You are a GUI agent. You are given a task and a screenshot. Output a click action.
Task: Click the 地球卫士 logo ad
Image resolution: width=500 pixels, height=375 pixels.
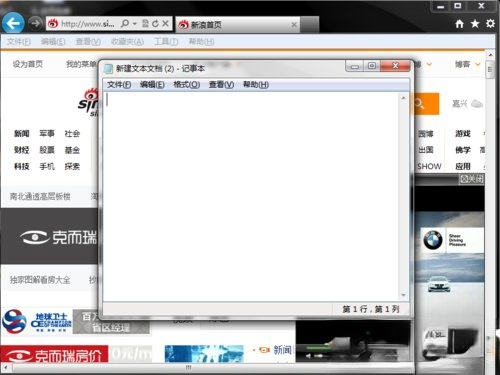[37, 322]
